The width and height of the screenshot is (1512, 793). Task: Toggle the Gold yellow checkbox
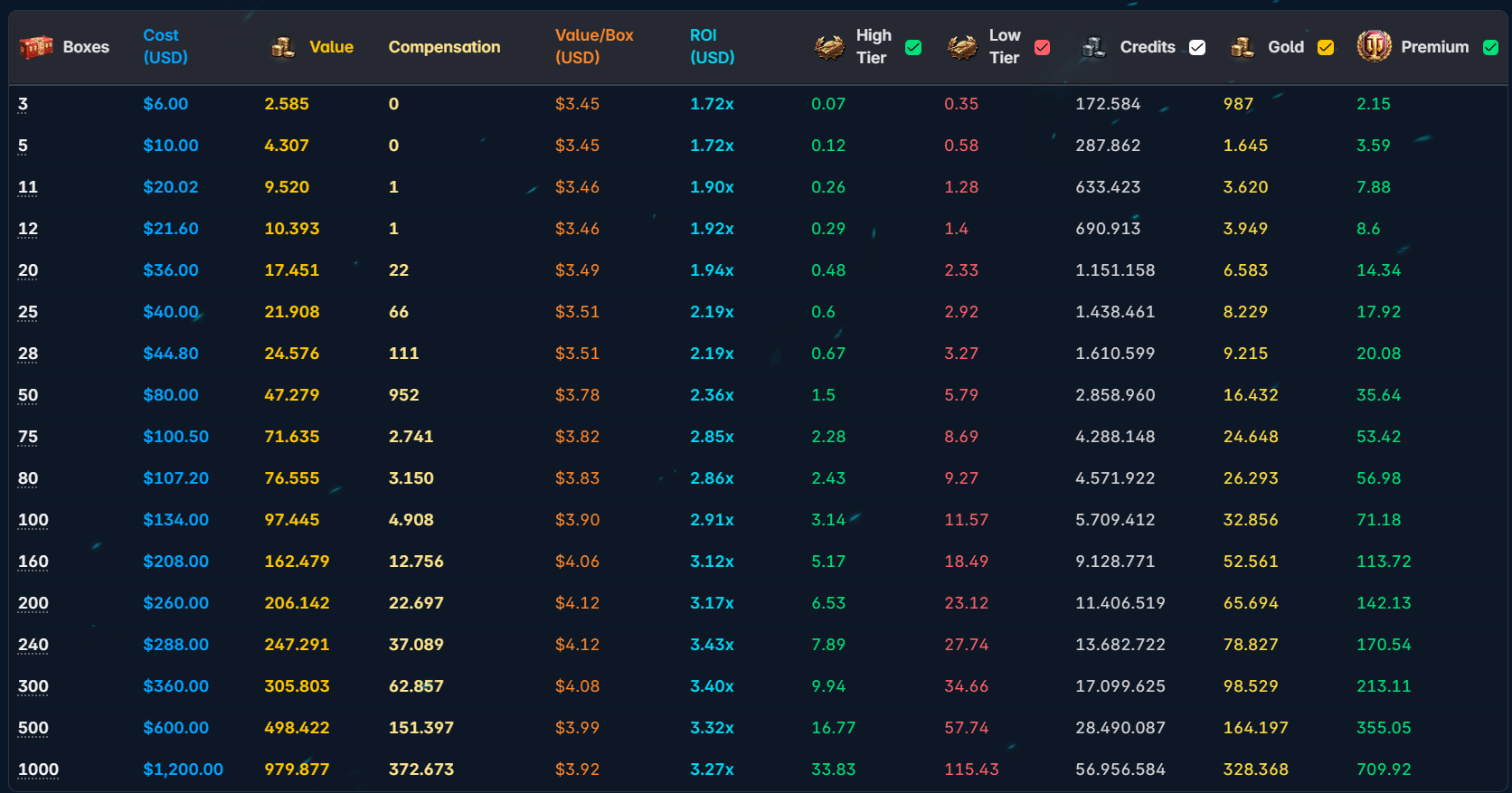click(1326, 47)
